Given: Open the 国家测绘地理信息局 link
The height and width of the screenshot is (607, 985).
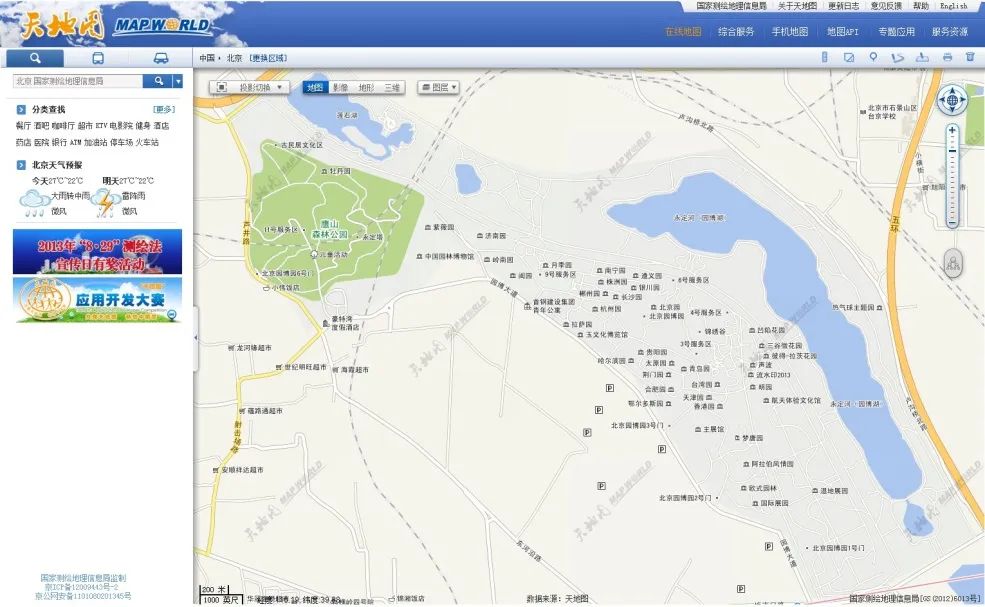Looking at the screenshot, I should tap(731, 6).
